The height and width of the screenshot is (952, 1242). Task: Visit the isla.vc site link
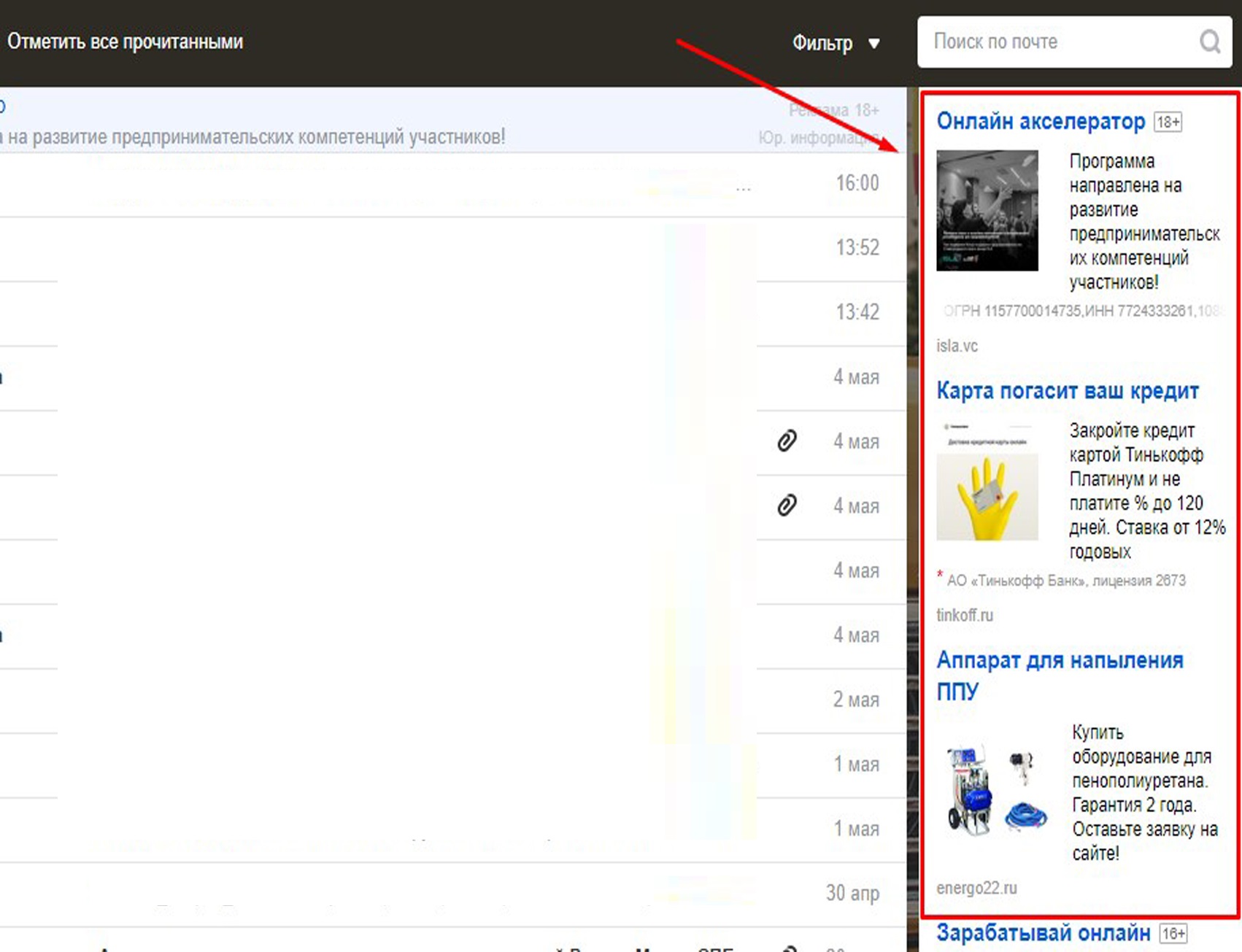[957, 346]
